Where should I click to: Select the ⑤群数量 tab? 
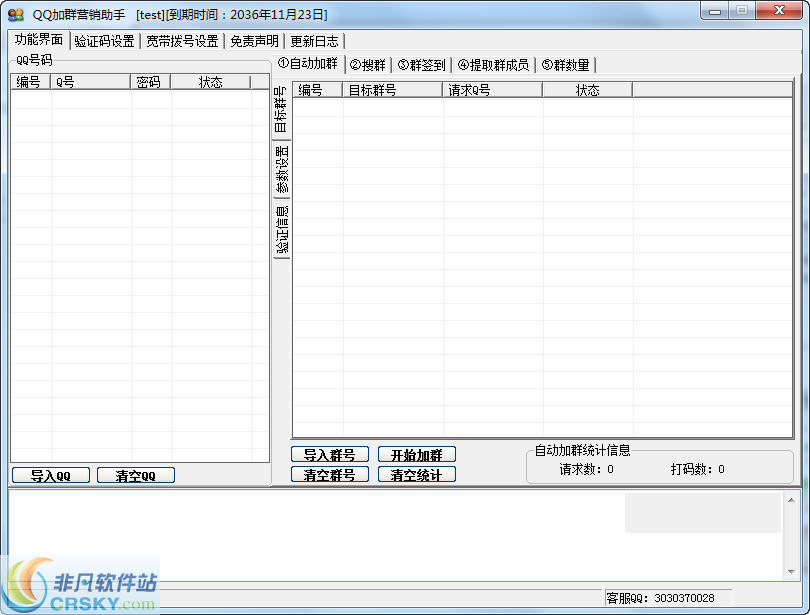[x=566, y=65]
